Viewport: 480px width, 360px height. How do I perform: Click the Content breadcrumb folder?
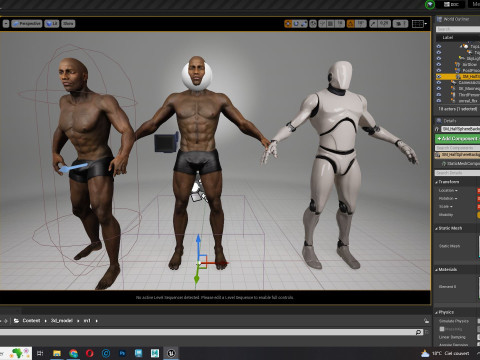[x=31, y=321]
